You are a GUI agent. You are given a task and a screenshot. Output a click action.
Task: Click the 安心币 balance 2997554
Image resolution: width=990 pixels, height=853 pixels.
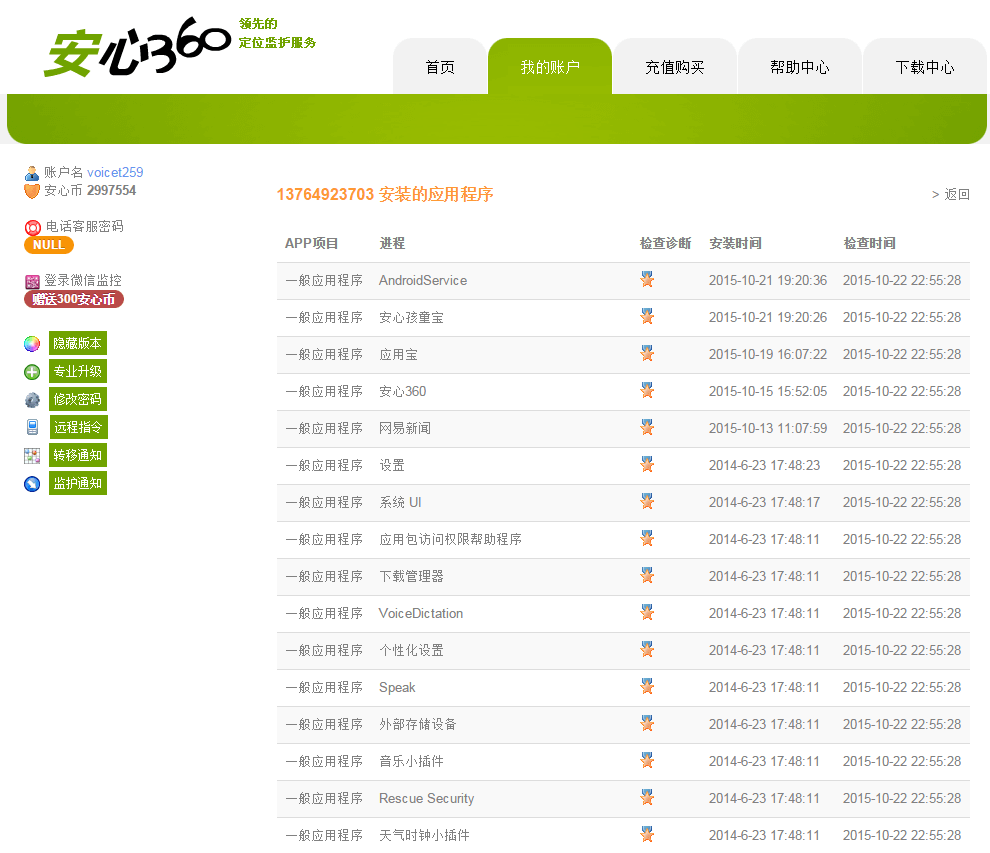(x=111, y=190)
